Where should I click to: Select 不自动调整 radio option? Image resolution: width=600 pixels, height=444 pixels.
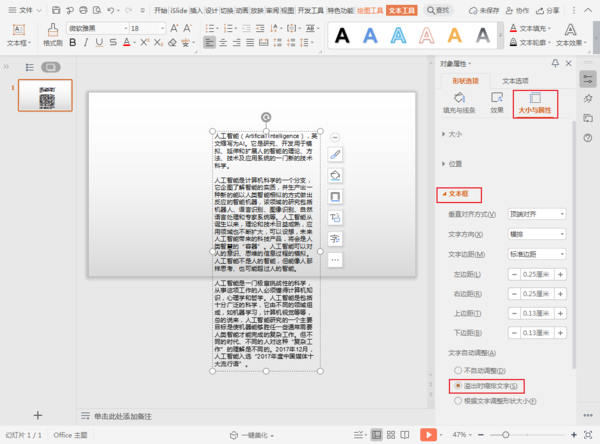pos(458,369)
